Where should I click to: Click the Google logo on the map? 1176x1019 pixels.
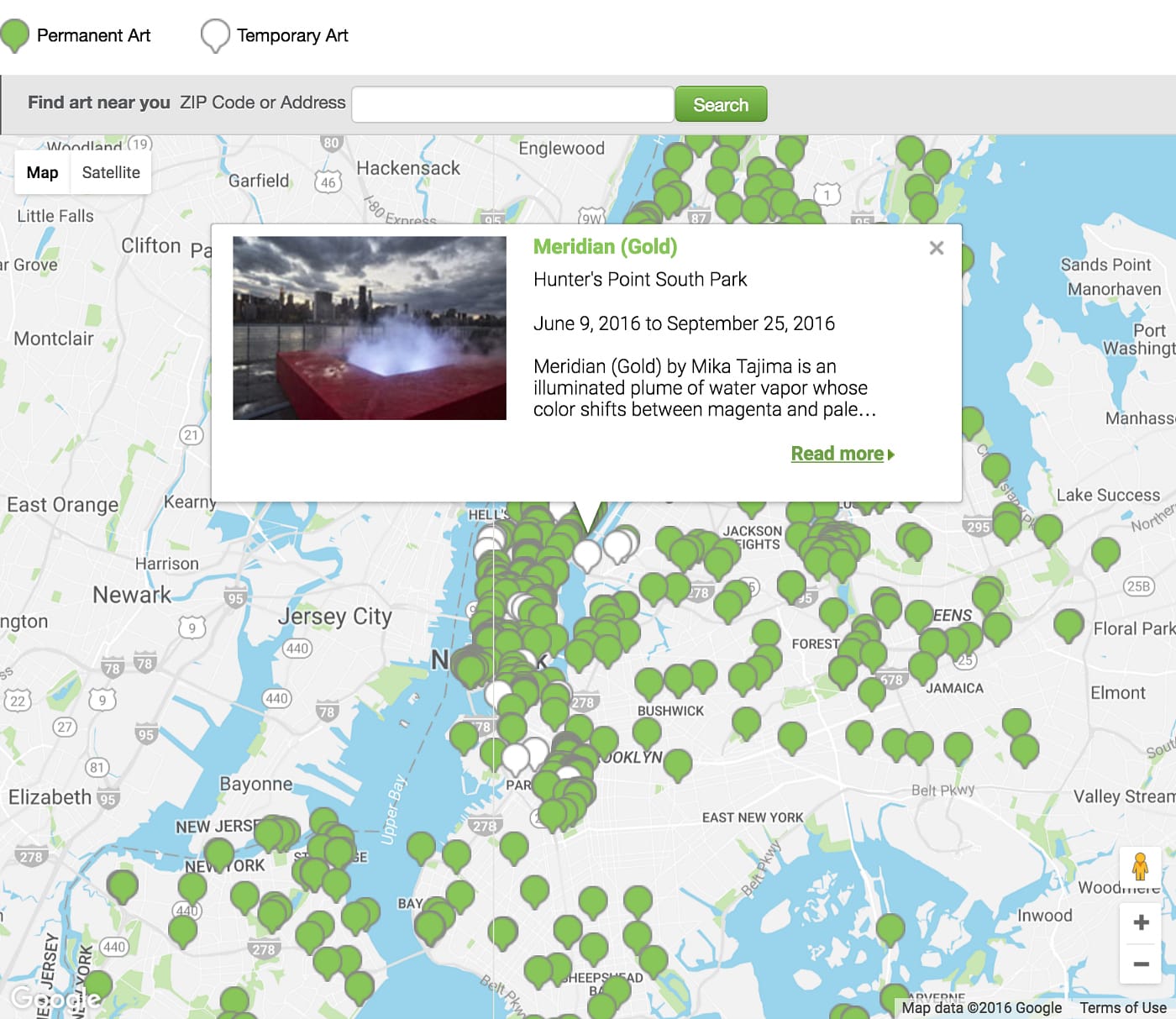tap(55, 998)
